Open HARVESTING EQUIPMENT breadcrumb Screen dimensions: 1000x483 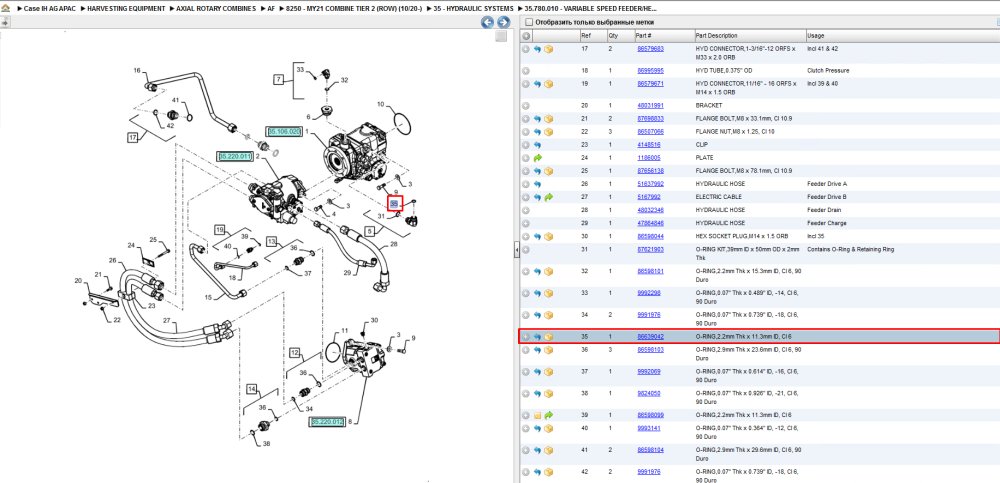pos(126,8)
